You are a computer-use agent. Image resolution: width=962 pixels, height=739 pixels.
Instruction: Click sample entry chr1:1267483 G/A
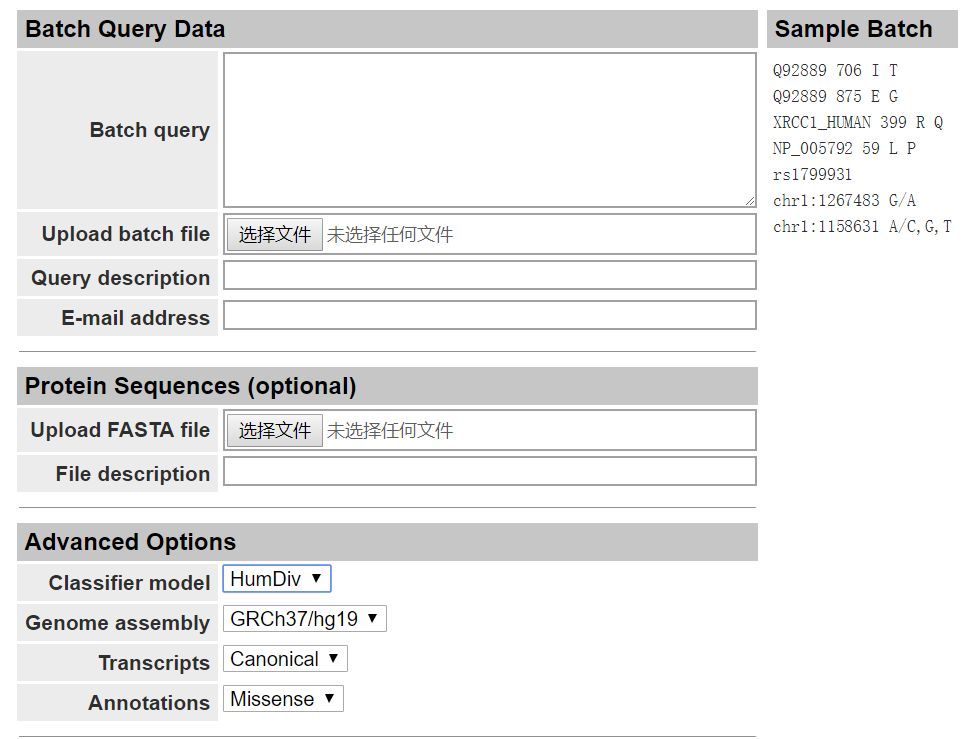click(844, 201)
